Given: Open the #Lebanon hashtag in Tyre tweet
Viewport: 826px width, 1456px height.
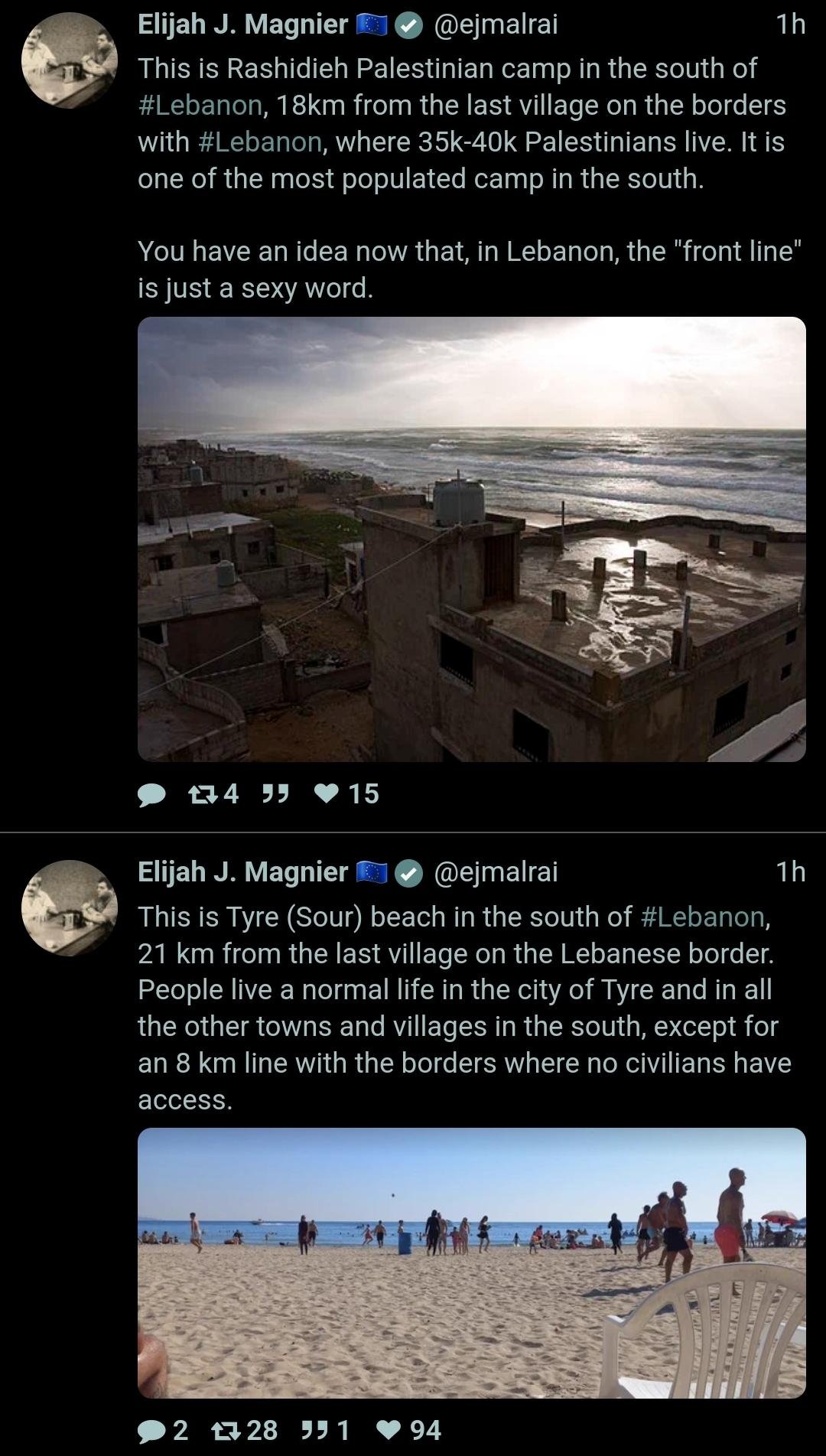Looking at the screenshot, I should tap(703, 917).
